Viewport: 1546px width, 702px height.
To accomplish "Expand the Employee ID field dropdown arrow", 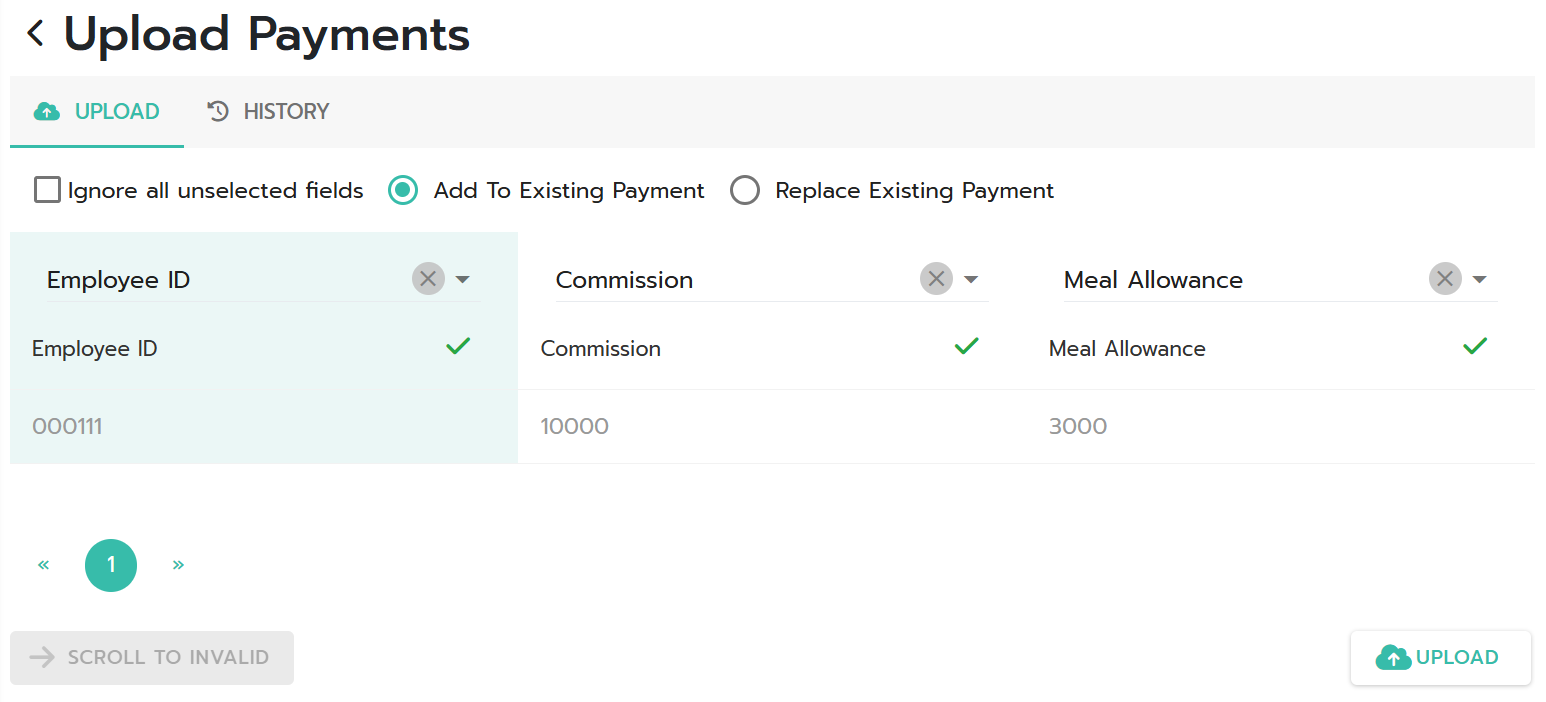I will (462, 280).
